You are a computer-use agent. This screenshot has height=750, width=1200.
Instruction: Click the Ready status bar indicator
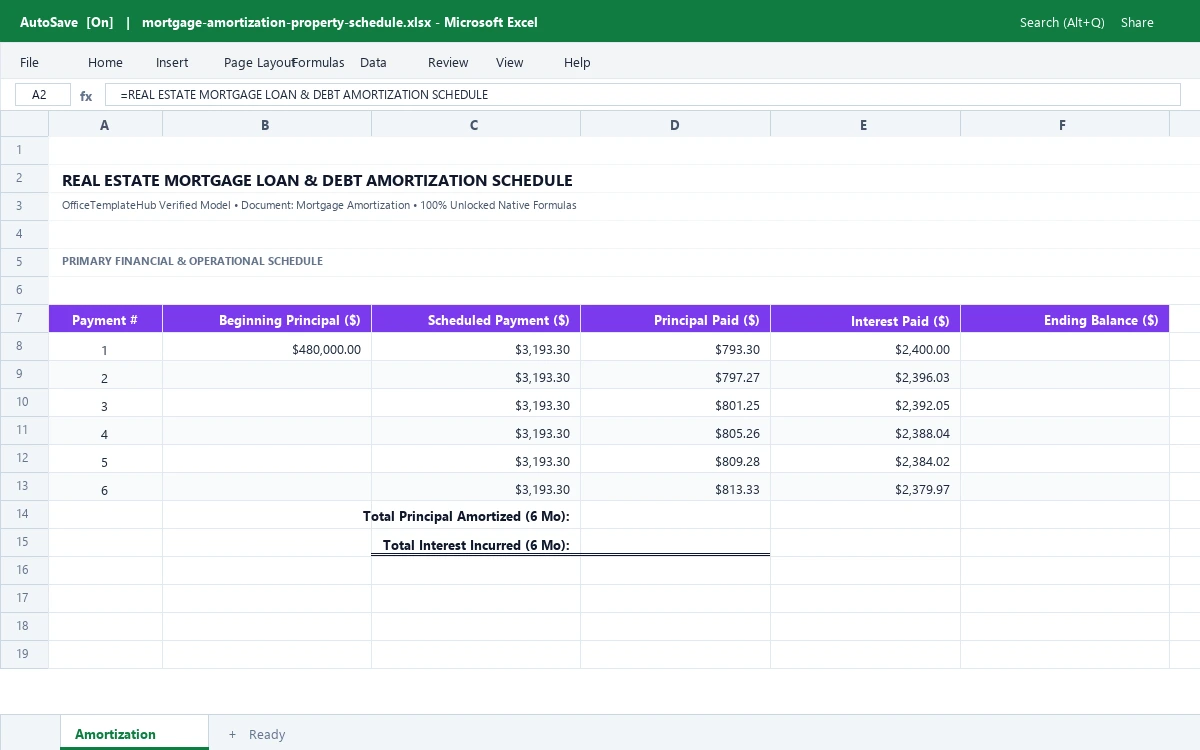[267, 734]
